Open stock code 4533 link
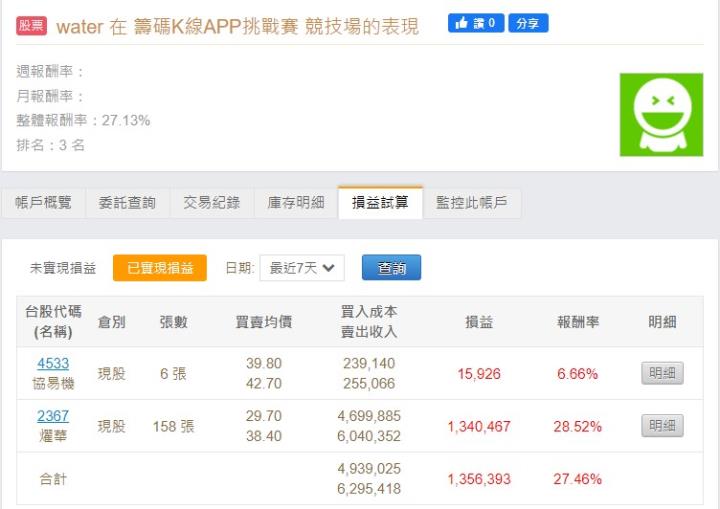 coord(53,363)
